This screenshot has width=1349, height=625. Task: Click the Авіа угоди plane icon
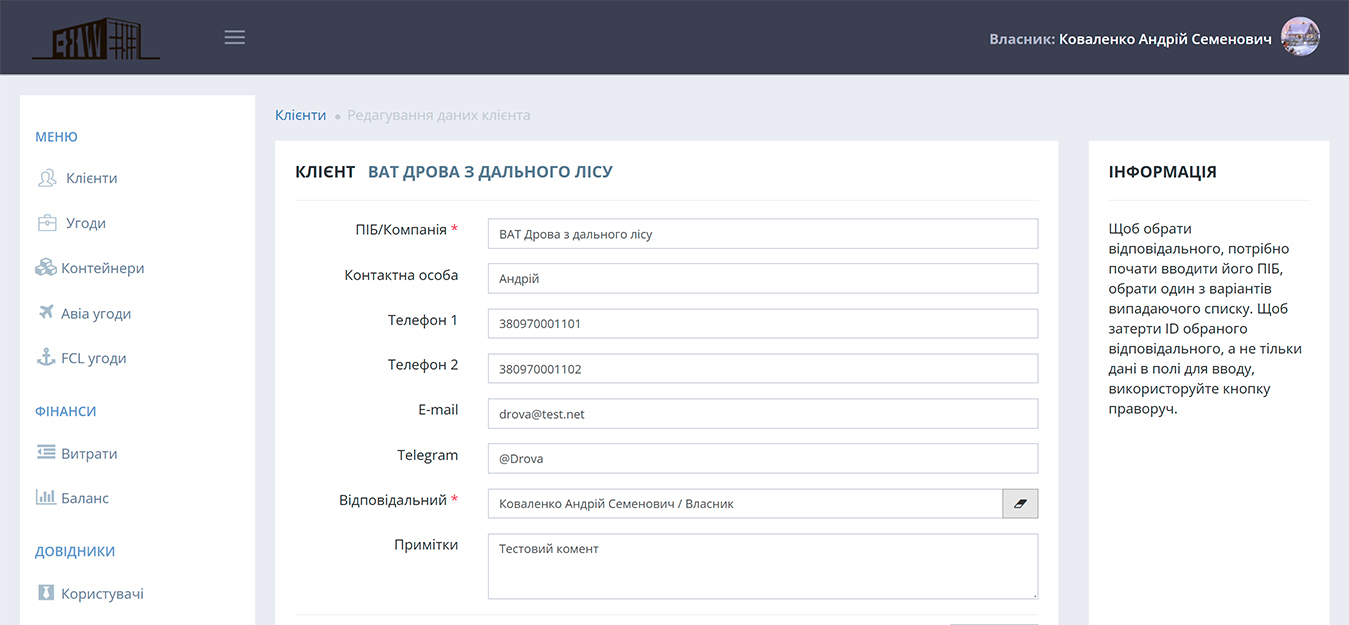[46, 313]
